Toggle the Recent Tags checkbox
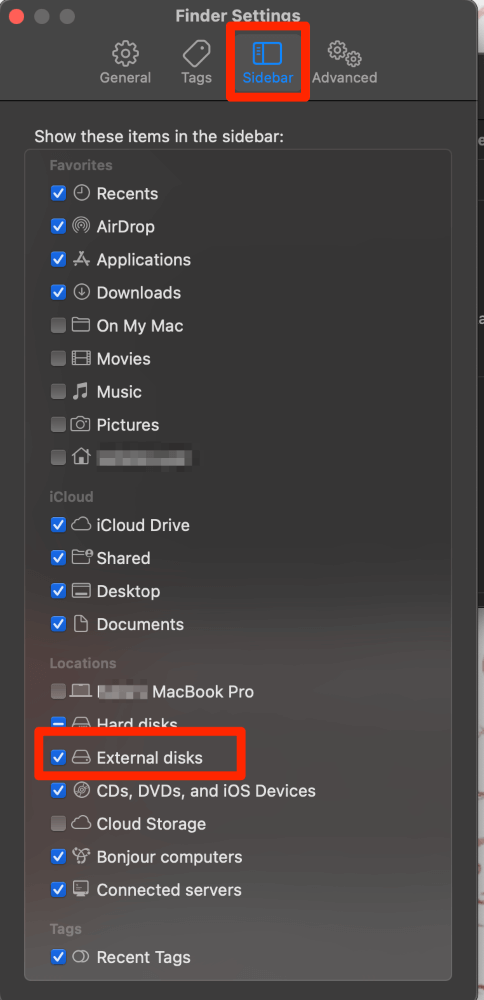 (x=58, y=957)
